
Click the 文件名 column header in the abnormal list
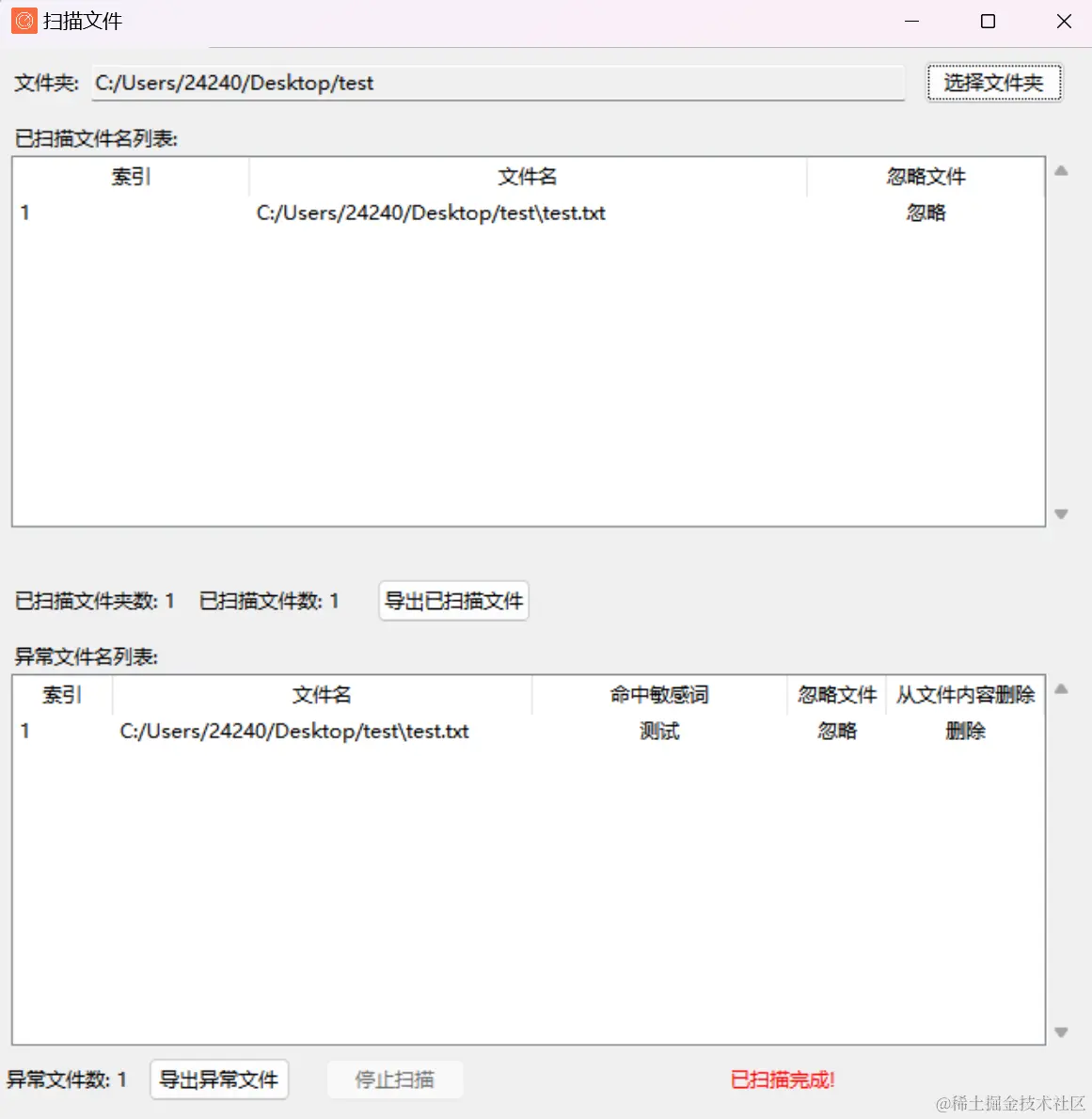pyautogui.click(x=322, y=694)
